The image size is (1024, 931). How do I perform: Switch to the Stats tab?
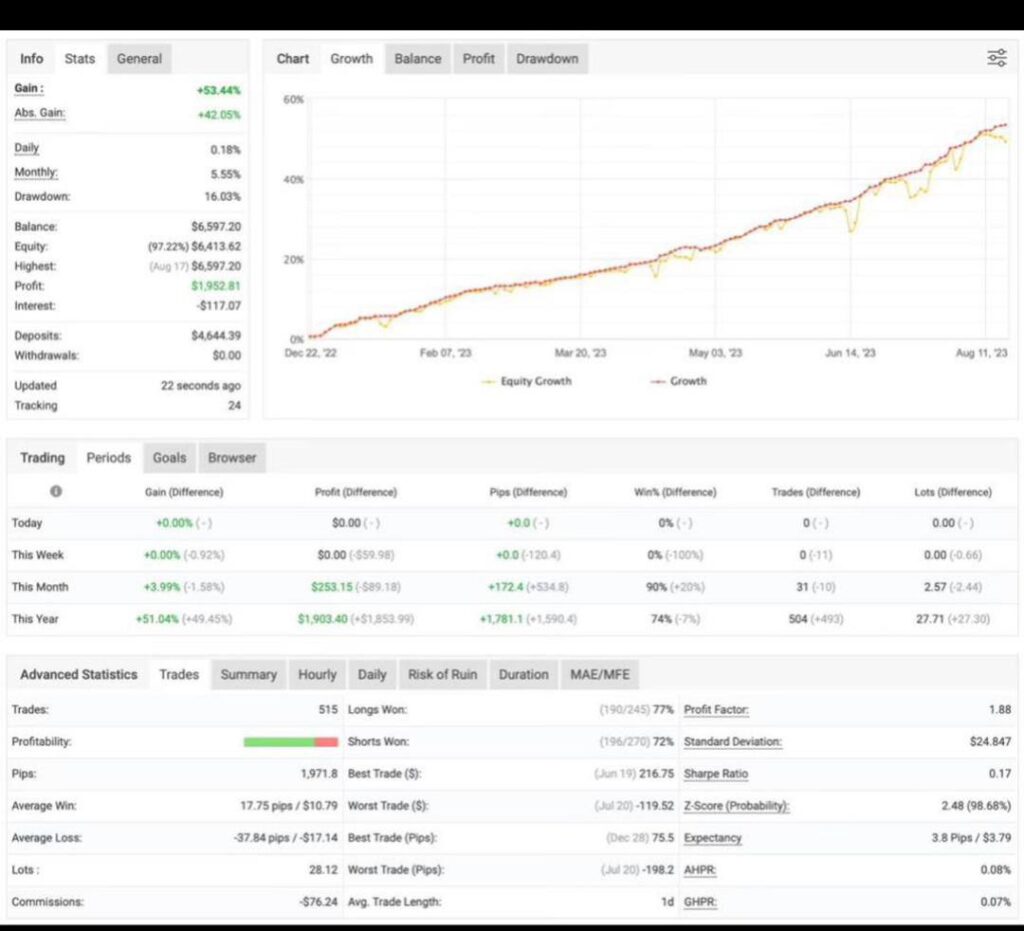[x=79, y=58]
